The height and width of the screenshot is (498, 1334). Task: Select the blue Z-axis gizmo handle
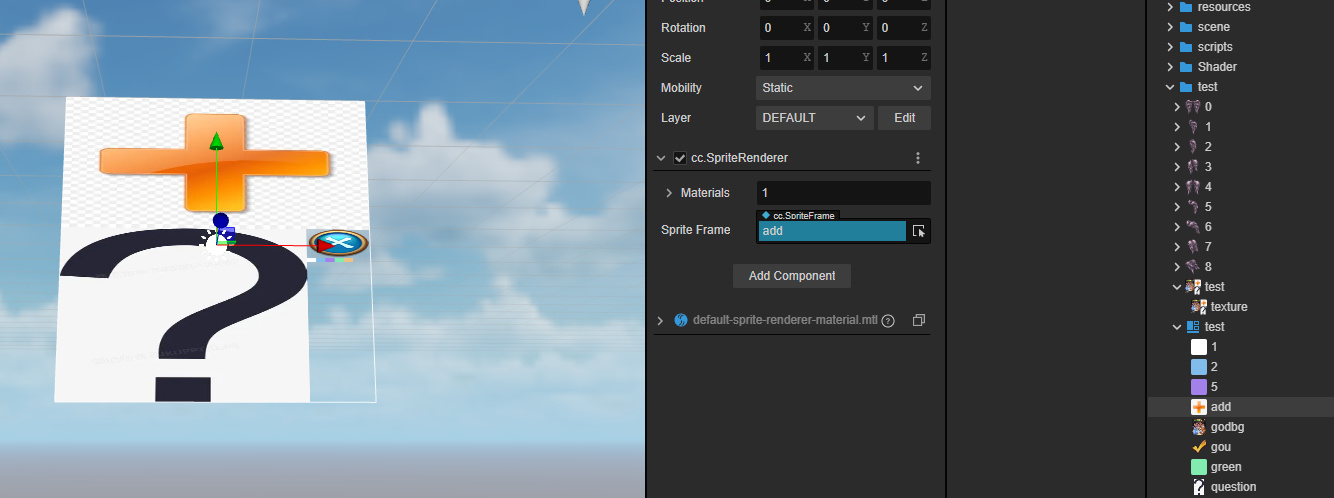pyautogui.click(x=221, y=220)
